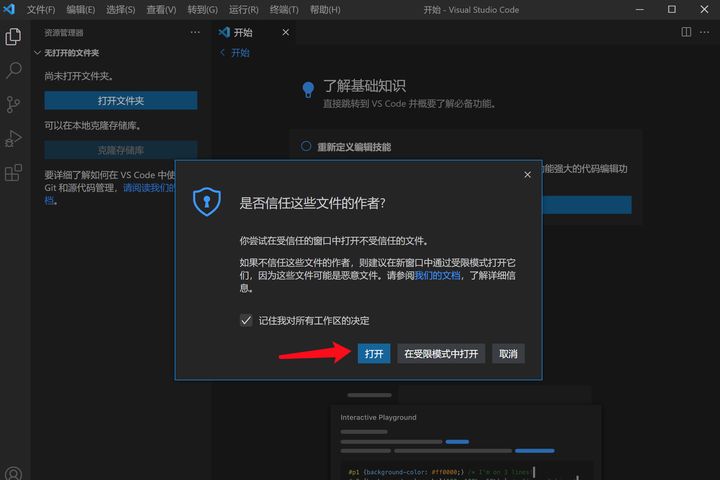This screenshot has width=720, height=480.
Task: Toggle 记住我对所有工作区的决定 checkbox
Action: [246, 320]
